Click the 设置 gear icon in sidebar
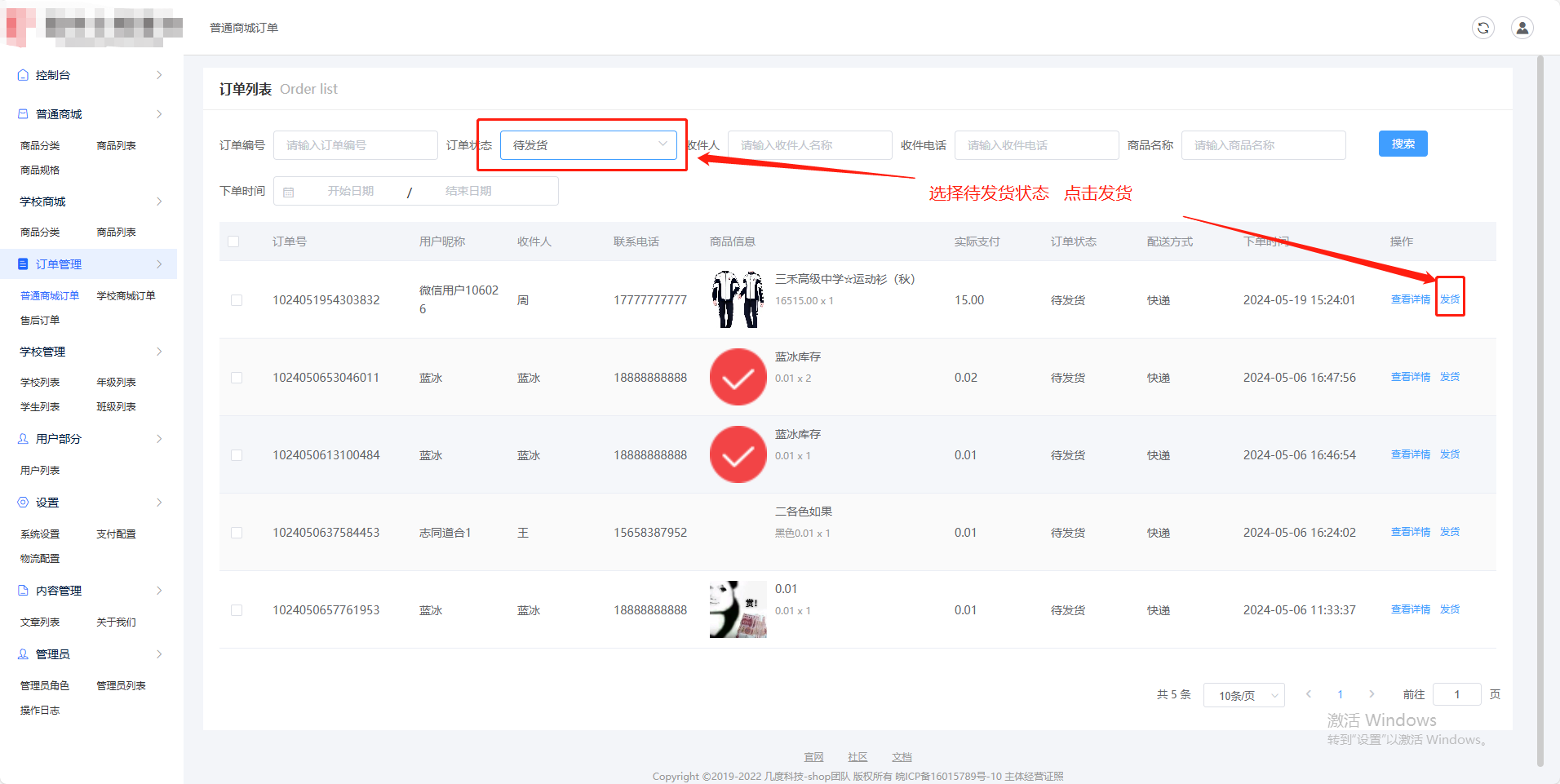The image size is (1560, 784). [23, 503]
